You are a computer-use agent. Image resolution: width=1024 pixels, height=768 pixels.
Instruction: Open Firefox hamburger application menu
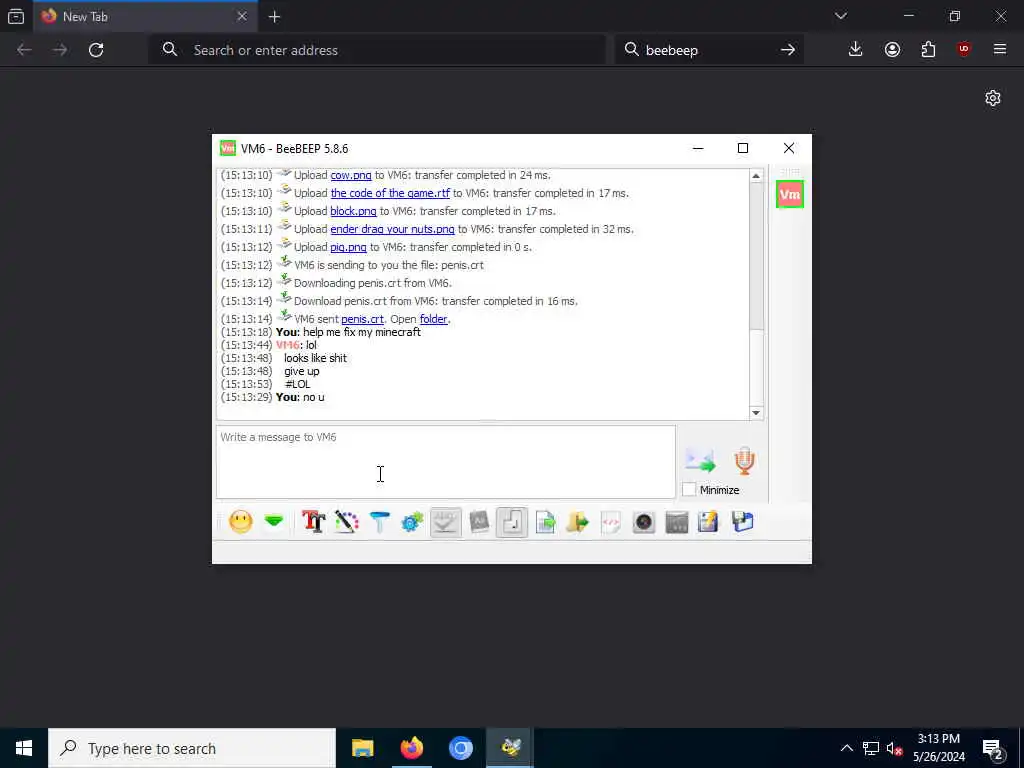pos(1000,50)
